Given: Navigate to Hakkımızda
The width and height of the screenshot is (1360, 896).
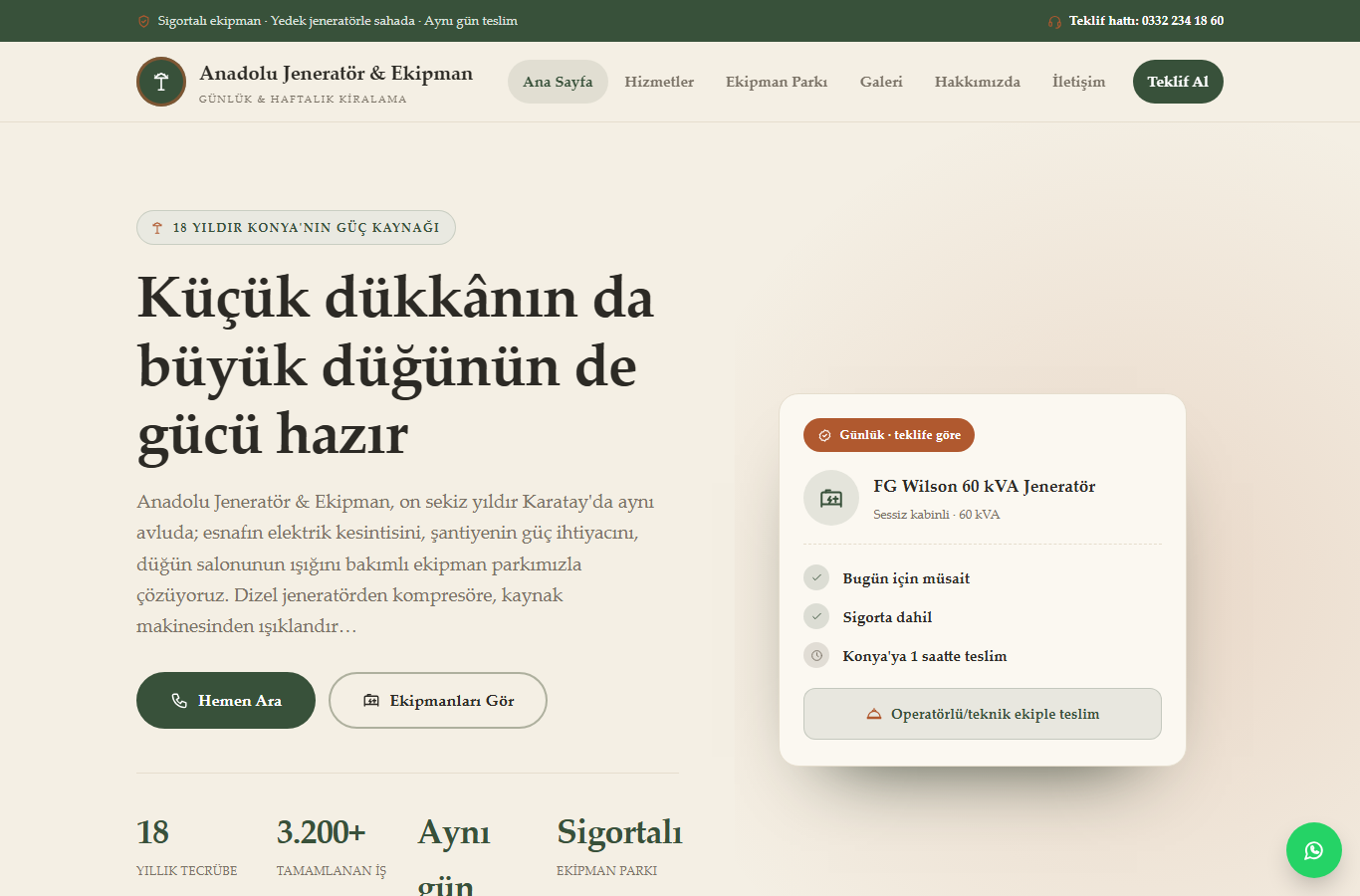Looking at the screenshot, I should (978, 82).
